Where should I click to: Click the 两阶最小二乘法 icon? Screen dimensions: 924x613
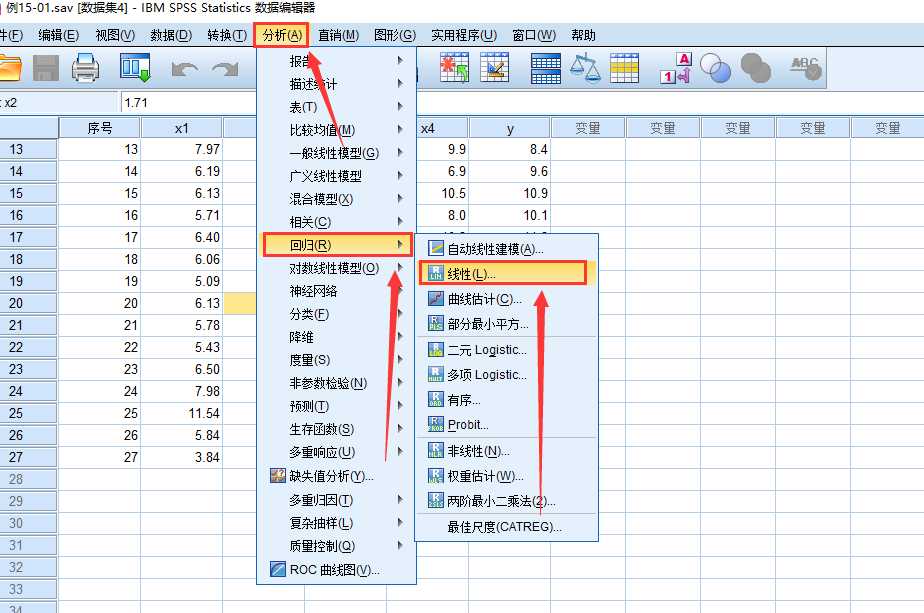435,500
